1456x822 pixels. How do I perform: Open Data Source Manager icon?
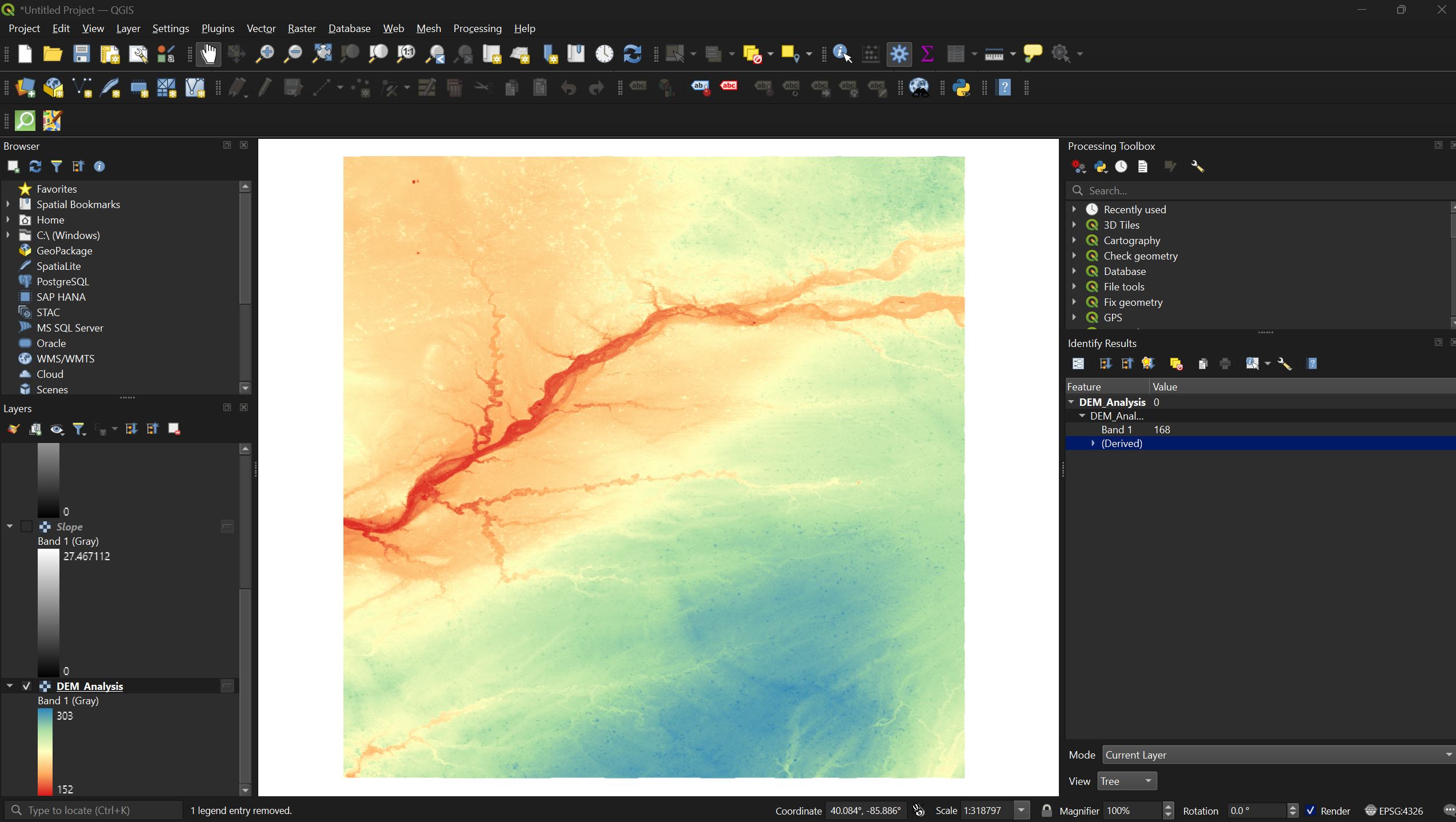click(x=25, y=88)
